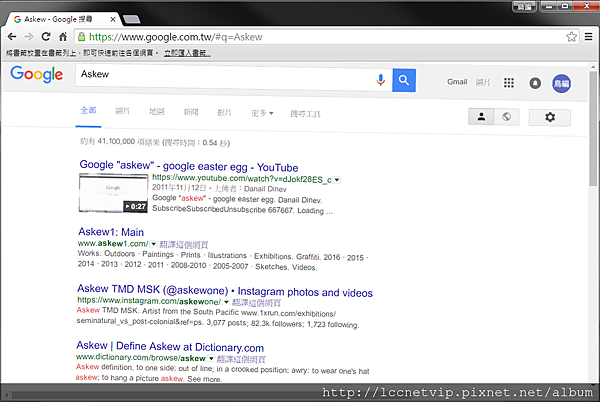Image resolution: width=600 pixels, height=402 pixels.
Task: Click the blue account avatar
Action: click(x=561, y=83)
